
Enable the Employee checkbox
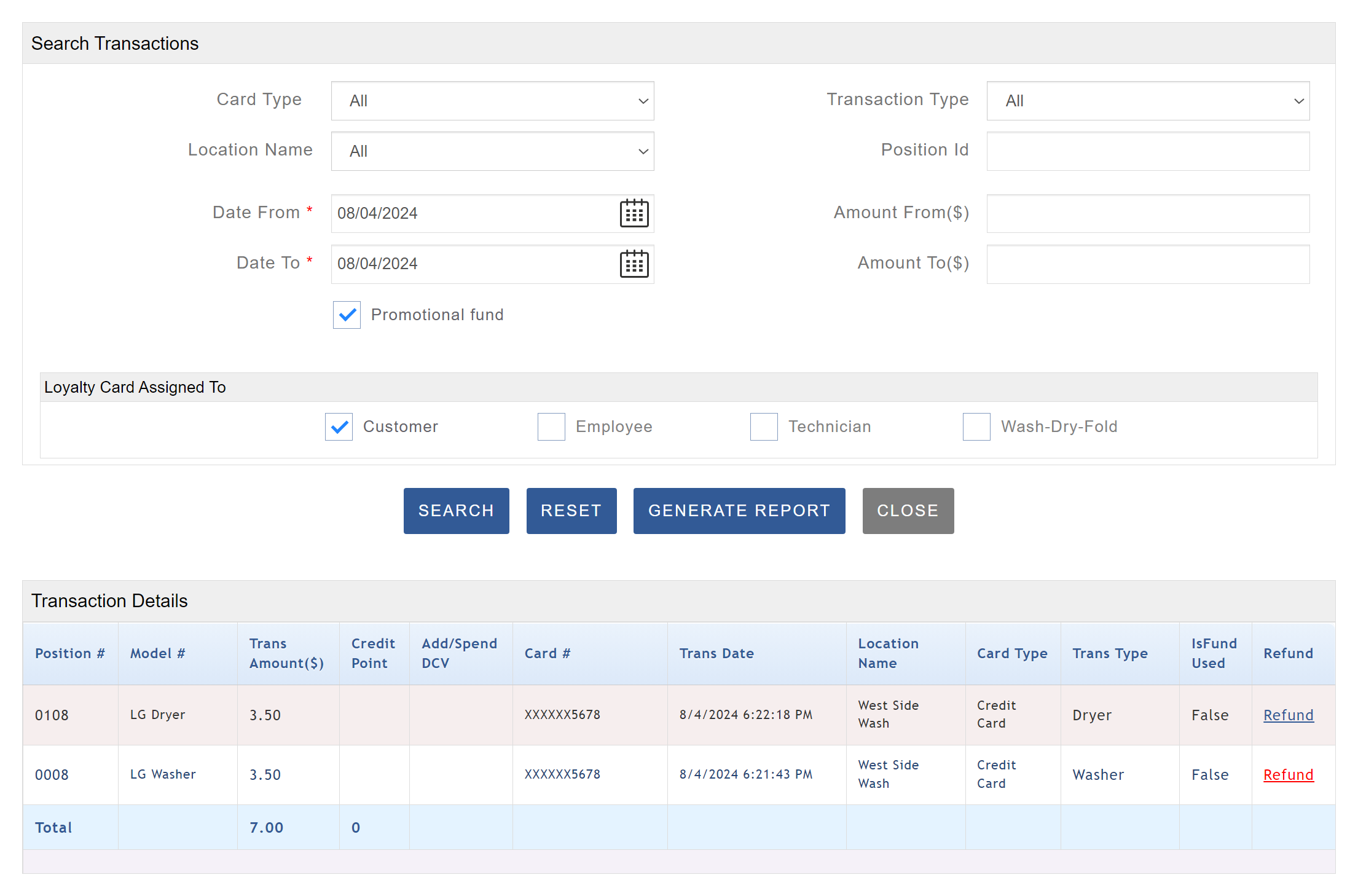click(x=551, y=426)
